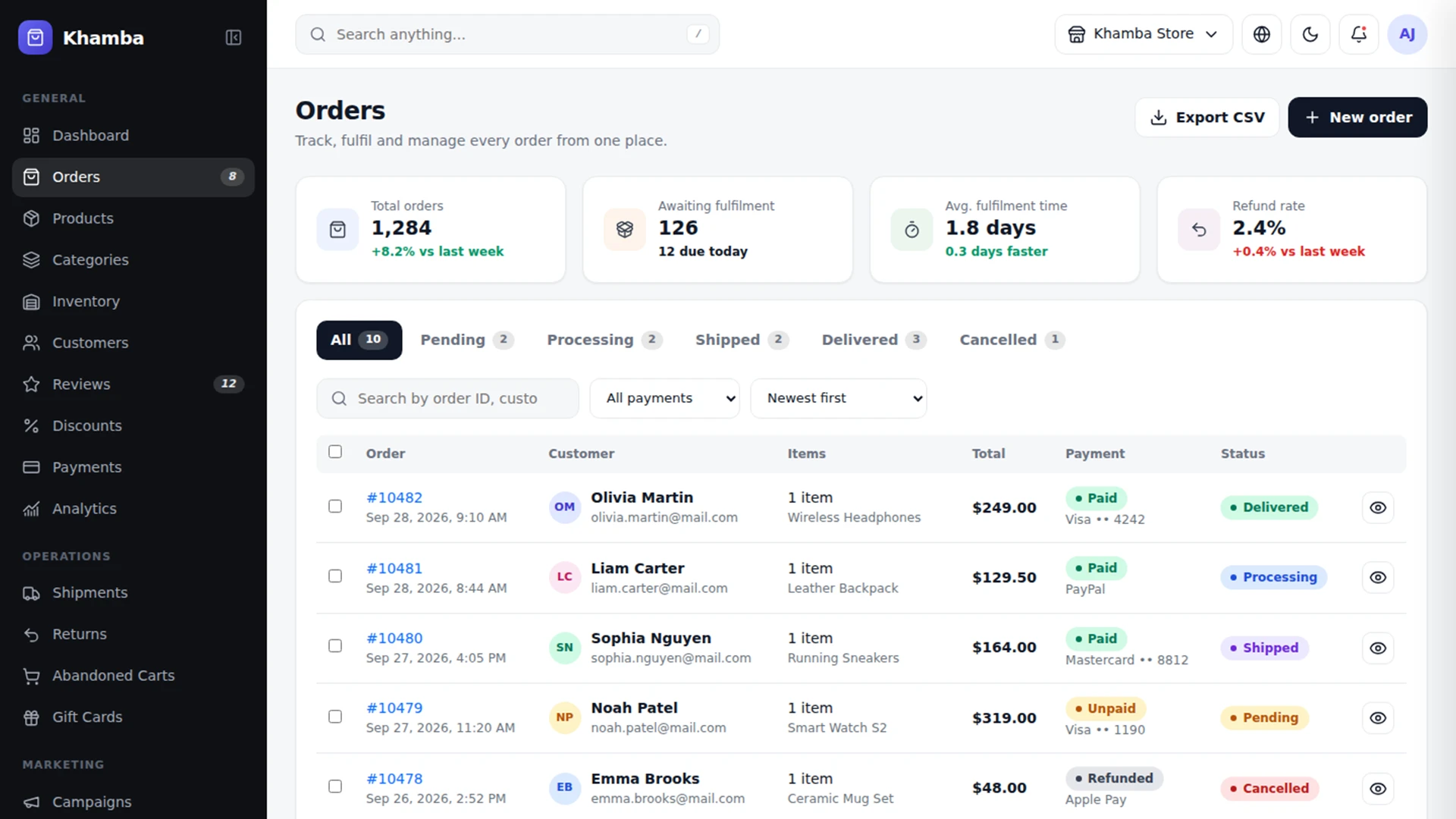
Task: Click the magnifier icon in order search
Action: [x=339, y=398]
